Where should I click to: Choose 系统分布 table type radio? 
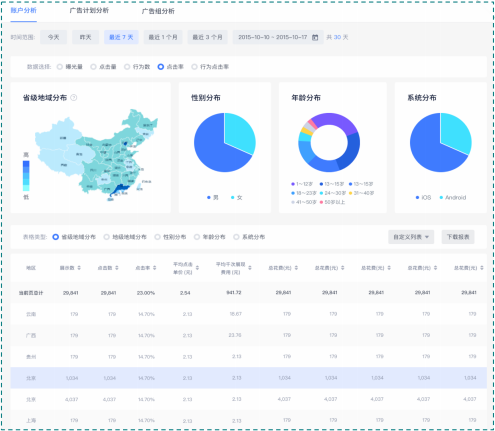[236, 237]
